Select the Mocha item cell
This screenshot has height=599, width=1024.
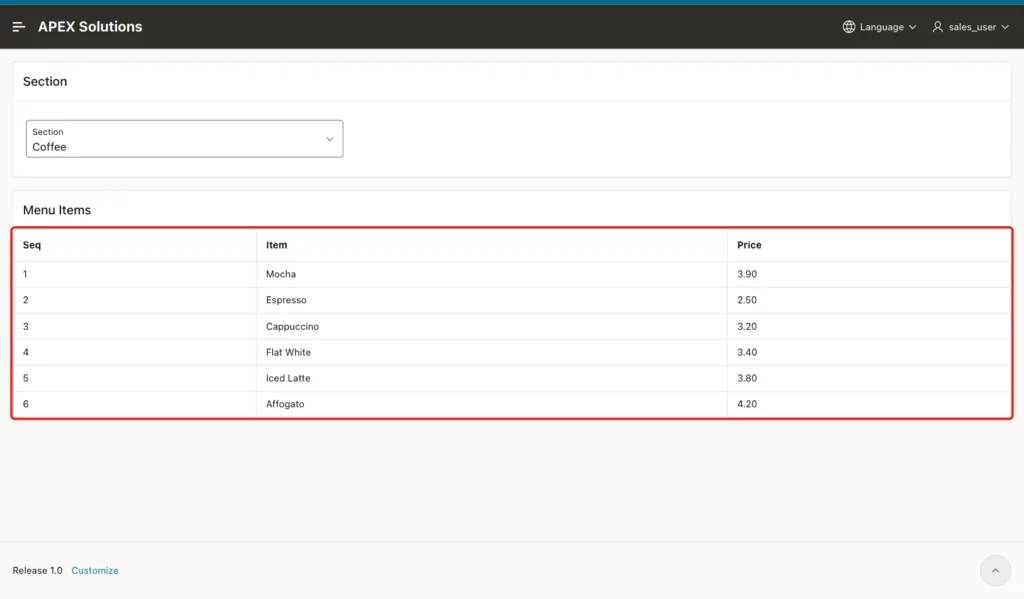(x=492, y=274)
